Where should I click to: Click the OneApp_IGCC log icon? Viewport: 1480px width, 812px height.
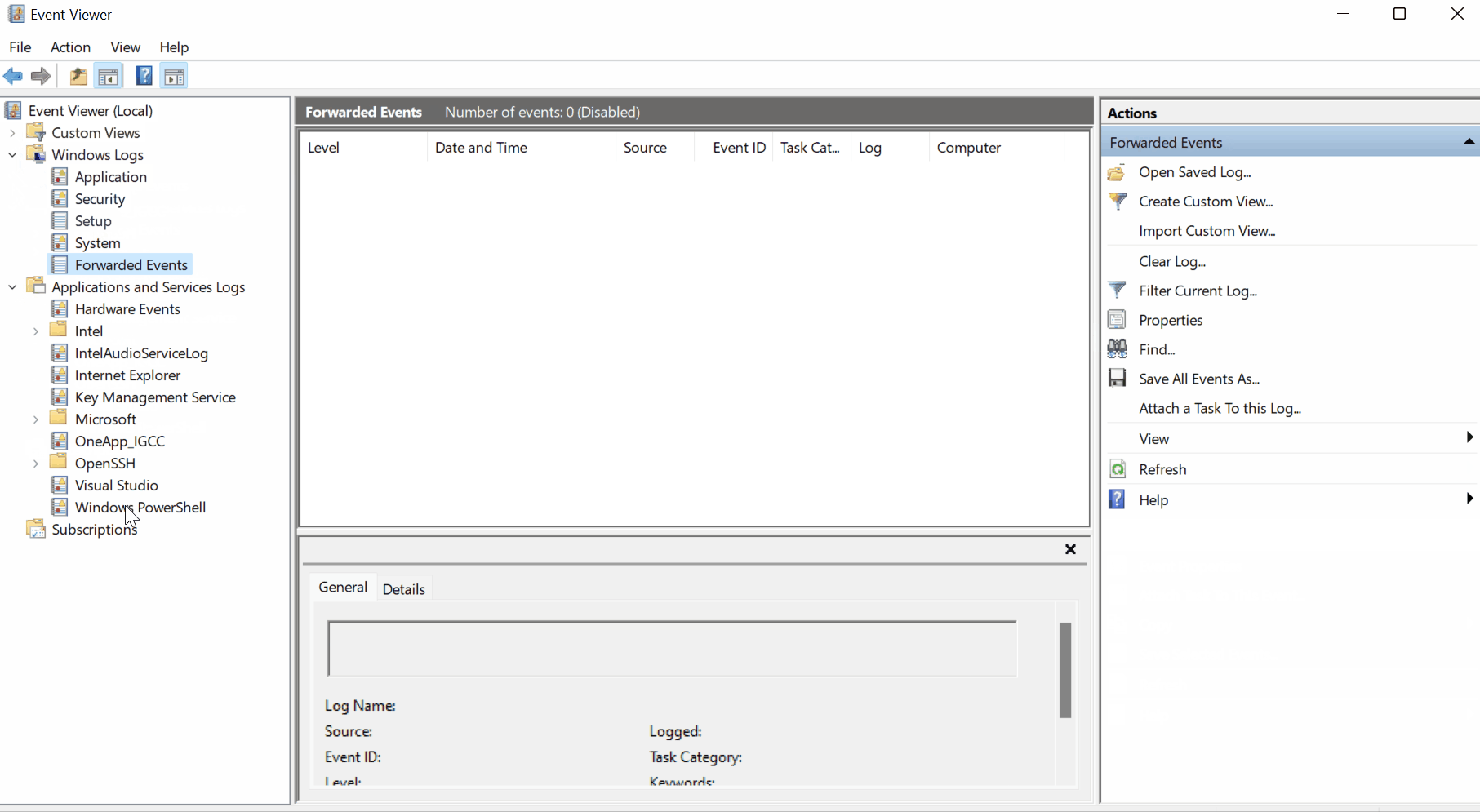[x=60, y=441]
